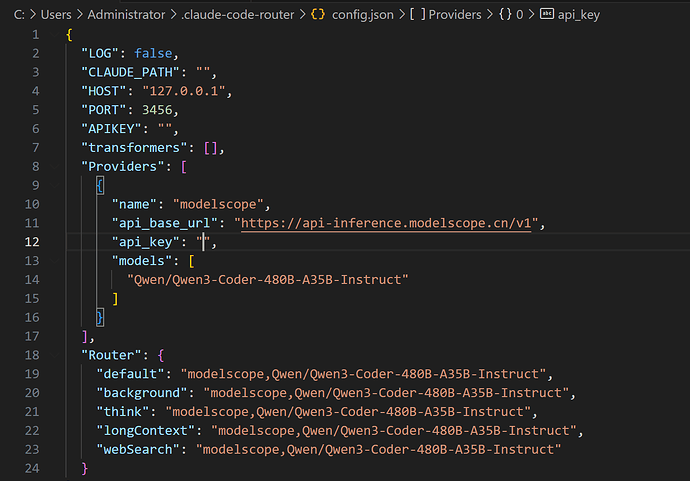Click the "default" key in Router

(130, 374)
